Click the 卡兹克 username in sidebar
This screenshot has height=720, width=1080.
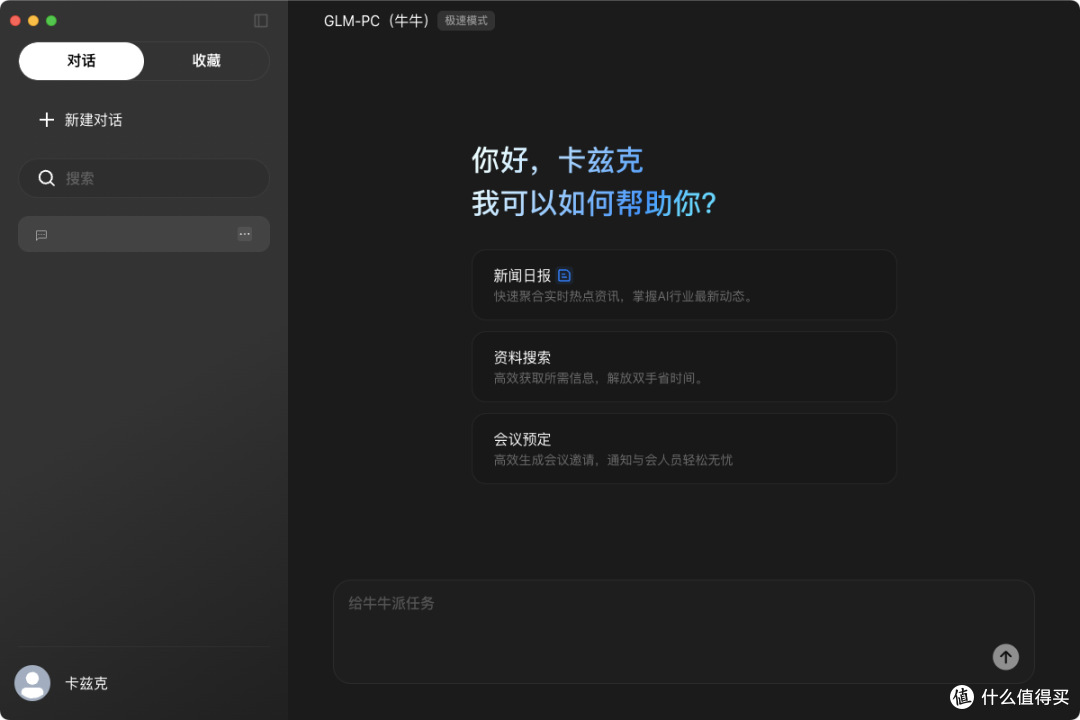click(x=86, y=683)
